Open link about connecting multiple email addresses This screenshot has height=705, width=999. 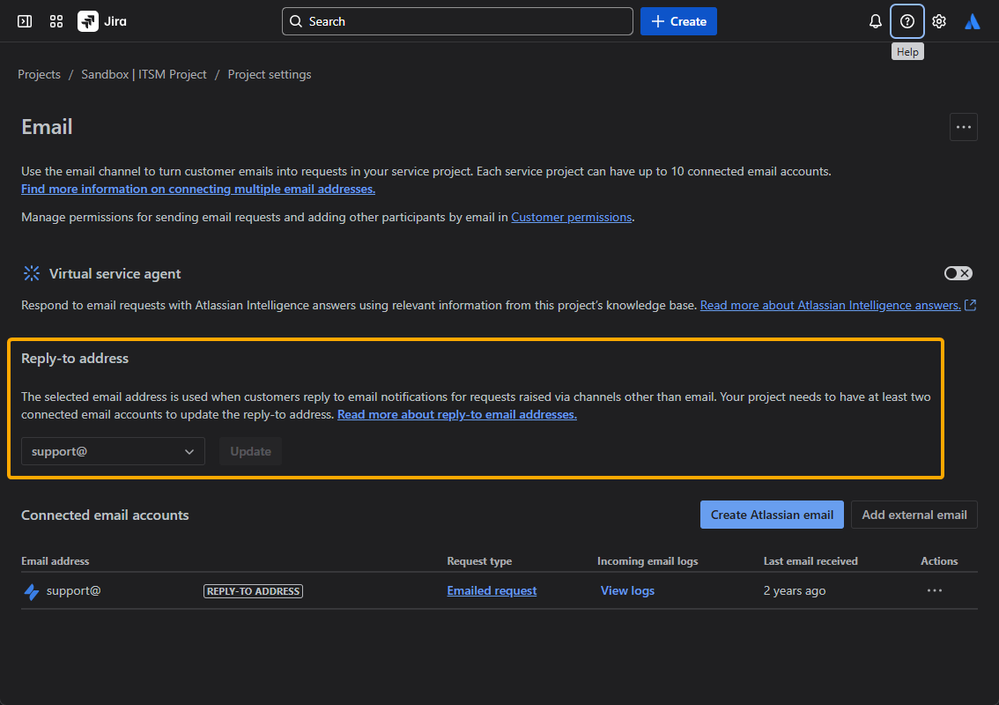click(x=198, y=189)
